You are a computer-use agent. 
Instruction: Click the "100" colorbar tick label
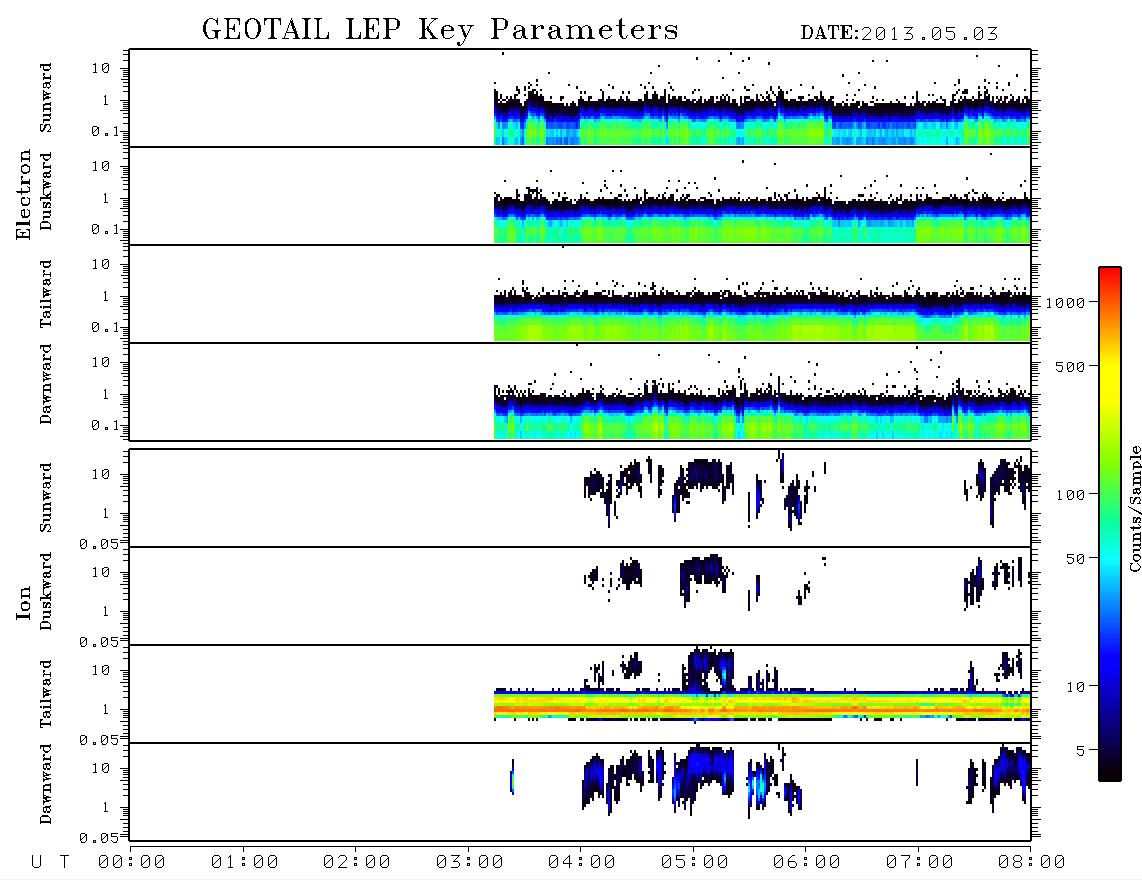(1070, 495)
